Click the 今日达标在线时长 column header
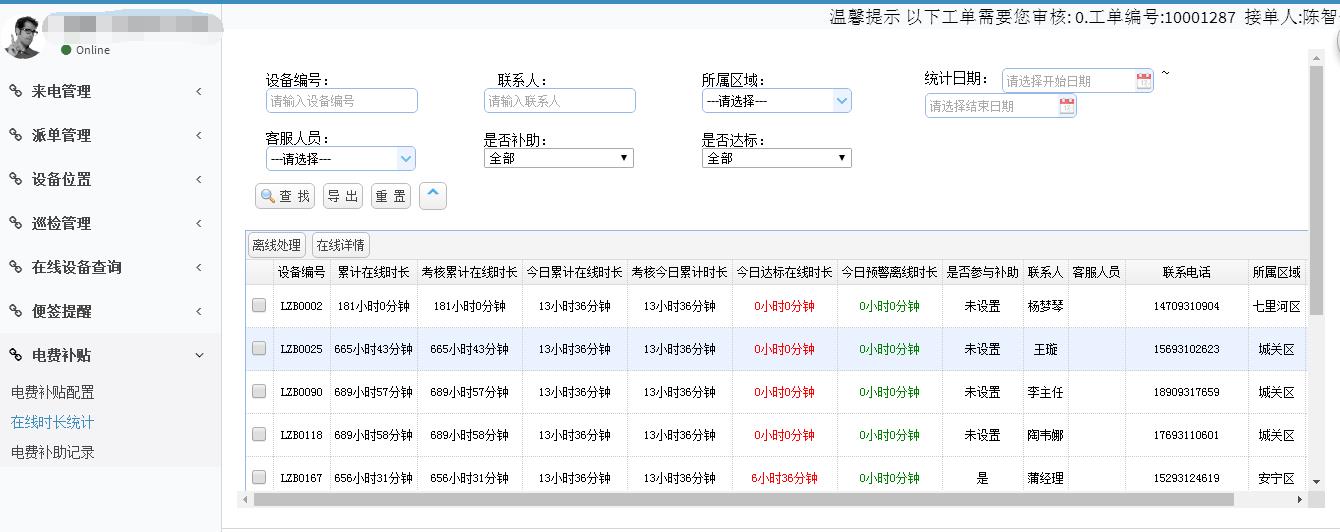 tap(784, 272)
